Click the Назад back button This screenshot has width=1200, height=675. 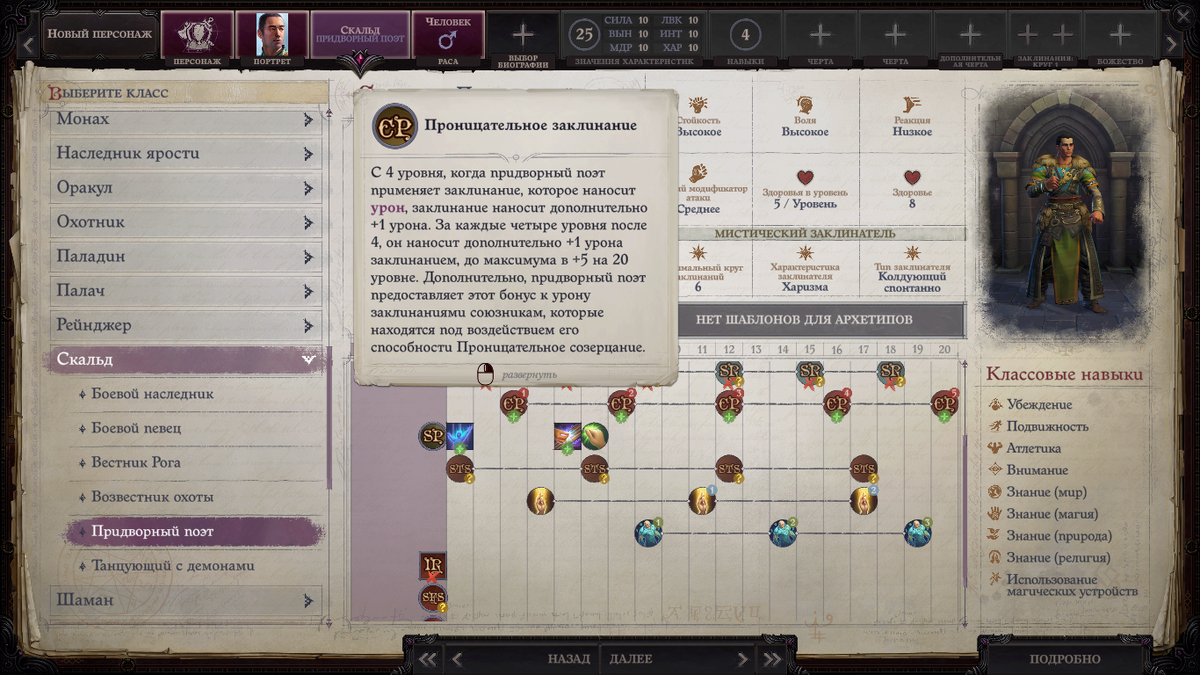coord(522,659)
